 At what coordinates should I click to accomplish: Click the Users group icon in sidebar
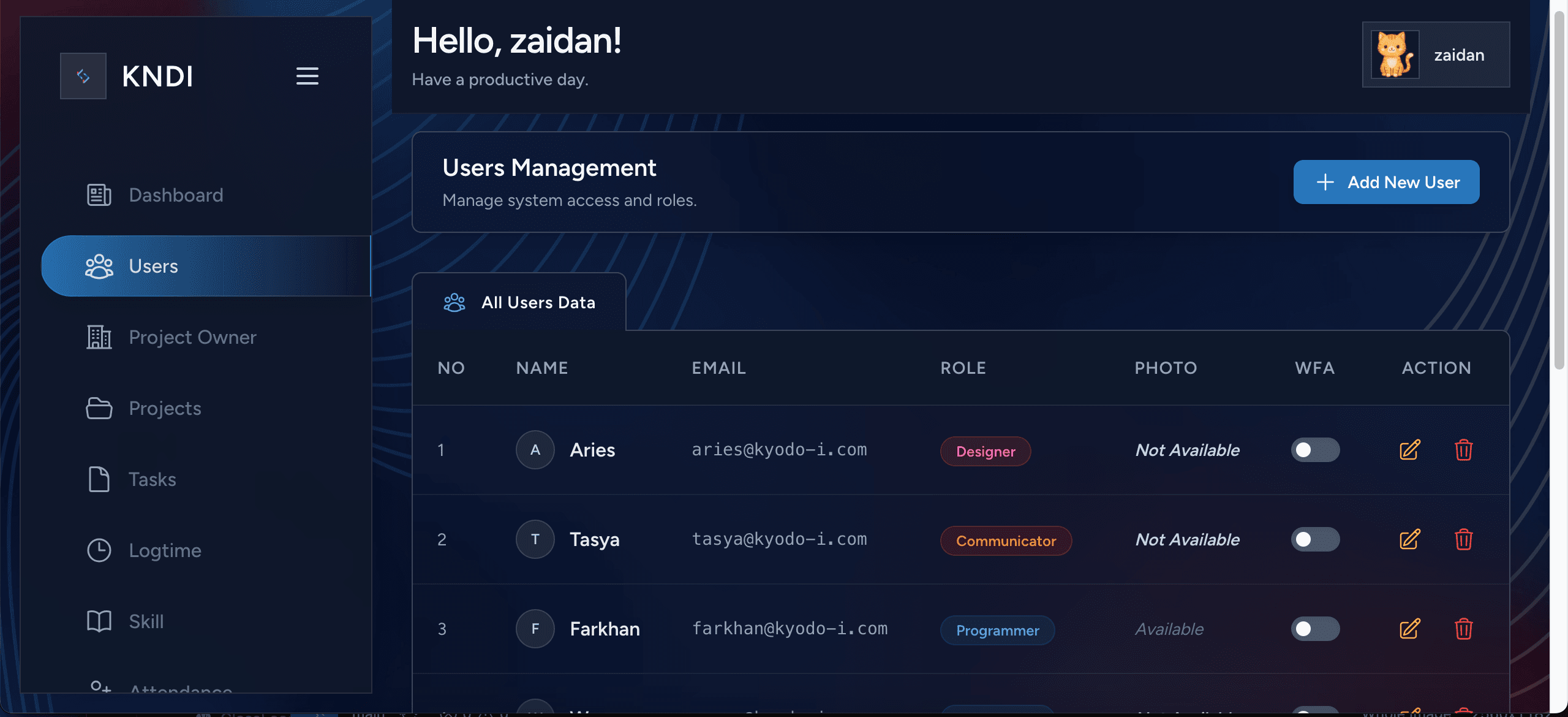99,266
